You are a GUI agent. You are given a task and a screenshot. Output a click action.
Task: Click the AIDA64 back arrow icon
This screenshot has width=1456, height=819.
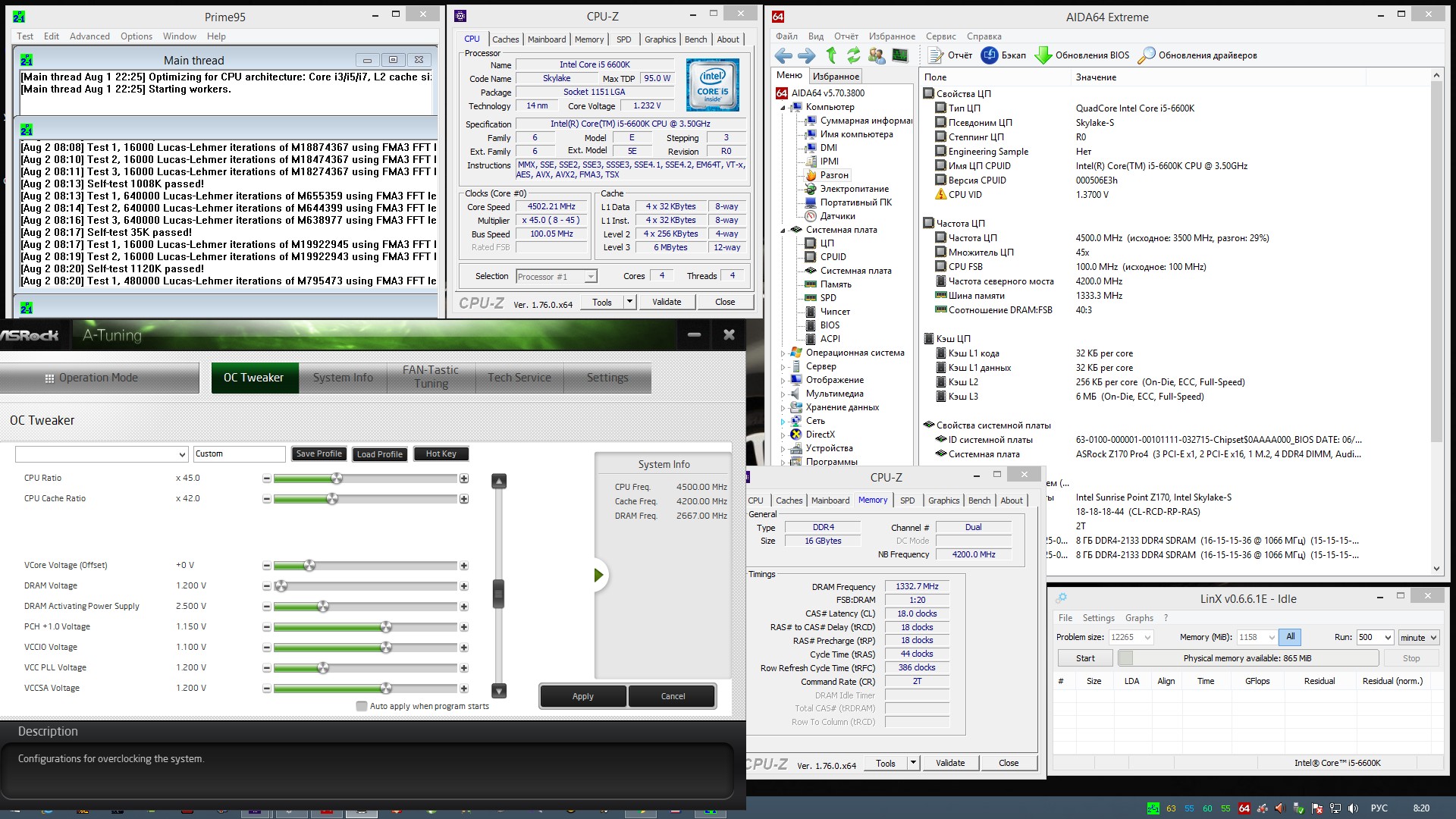click(x=783, y=55)
